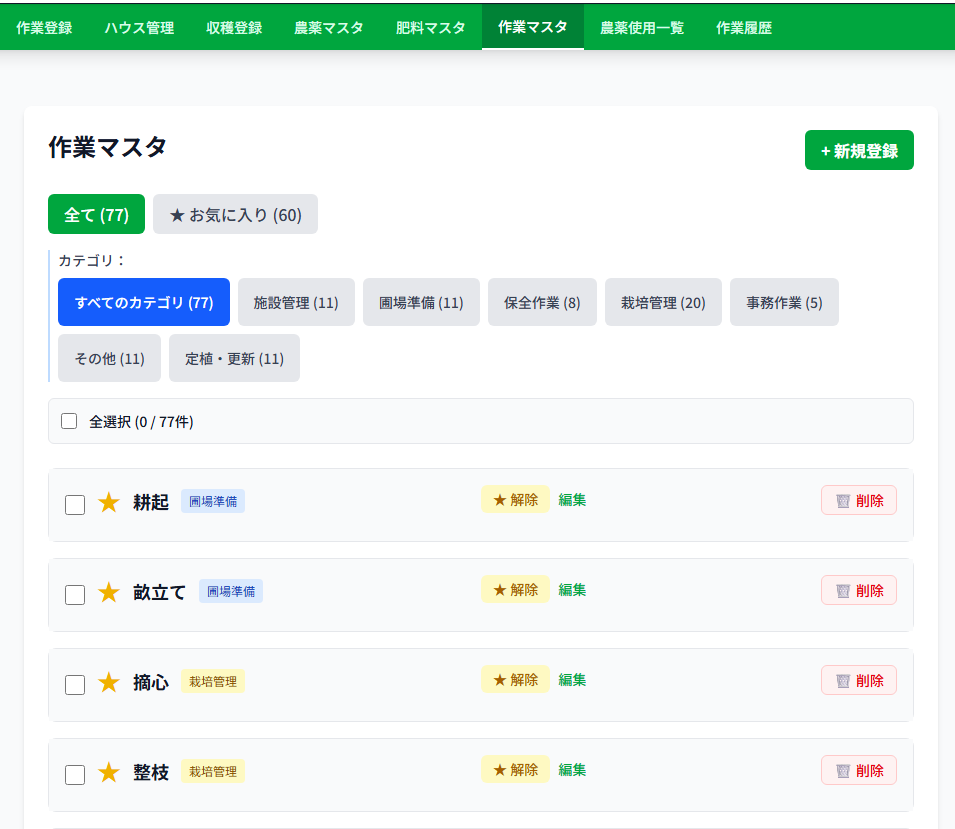955x829 pixels.
Task: Delete the 耕起 row with trash button
Action: 858,501
